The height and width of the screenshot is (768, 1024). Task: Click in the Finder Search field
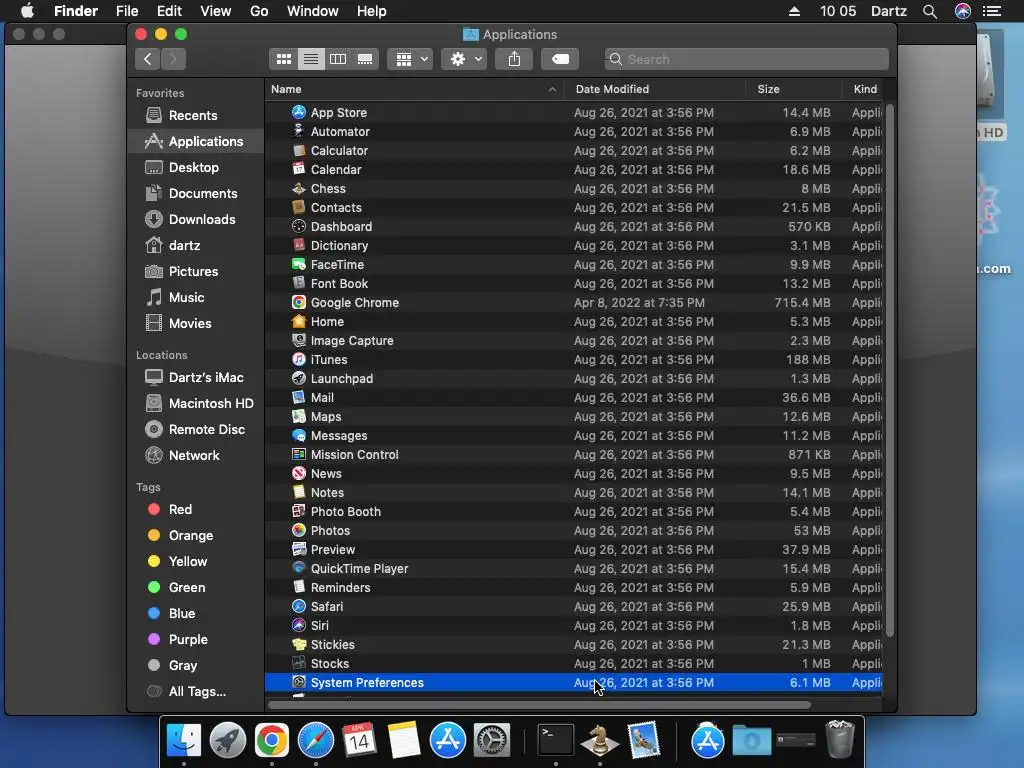746,59
